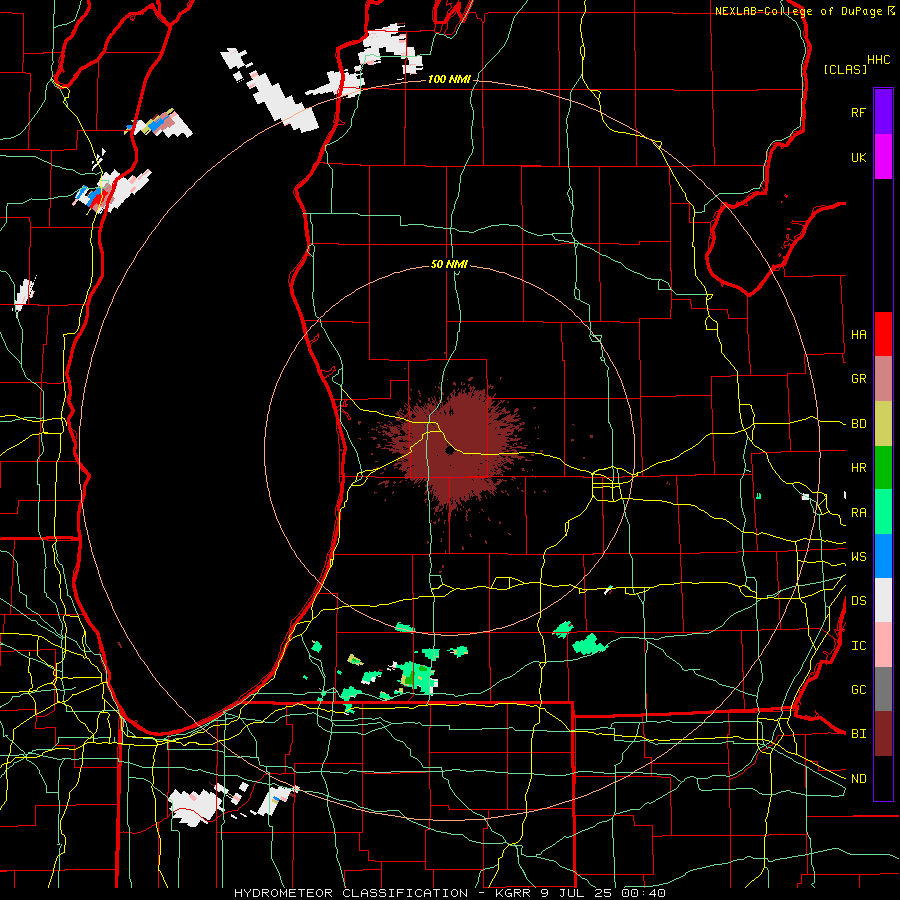Click the HYDROMETEOR CLASSIFICATION KGRR footer title

(x=450, y=893)
